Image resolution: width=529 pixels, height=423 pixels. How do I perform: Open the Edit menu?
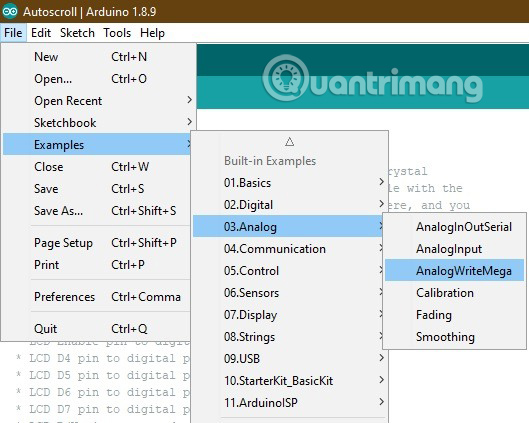tap(41, 33)
